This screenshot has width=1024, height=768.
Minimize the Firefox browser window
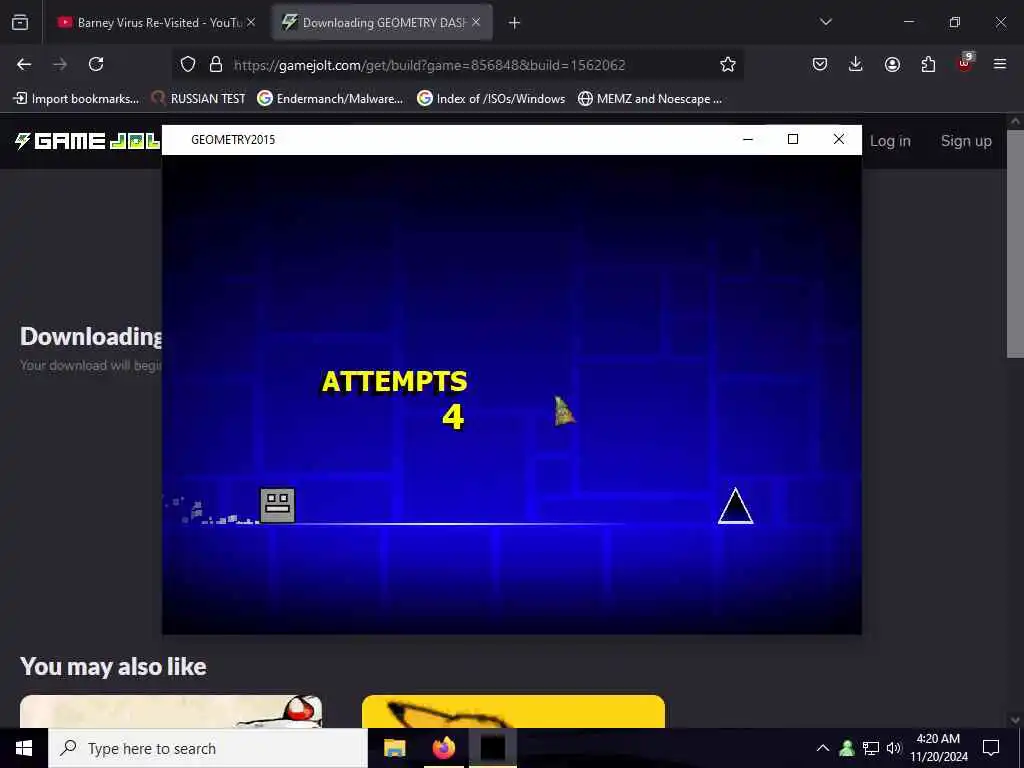coord(909,22)
